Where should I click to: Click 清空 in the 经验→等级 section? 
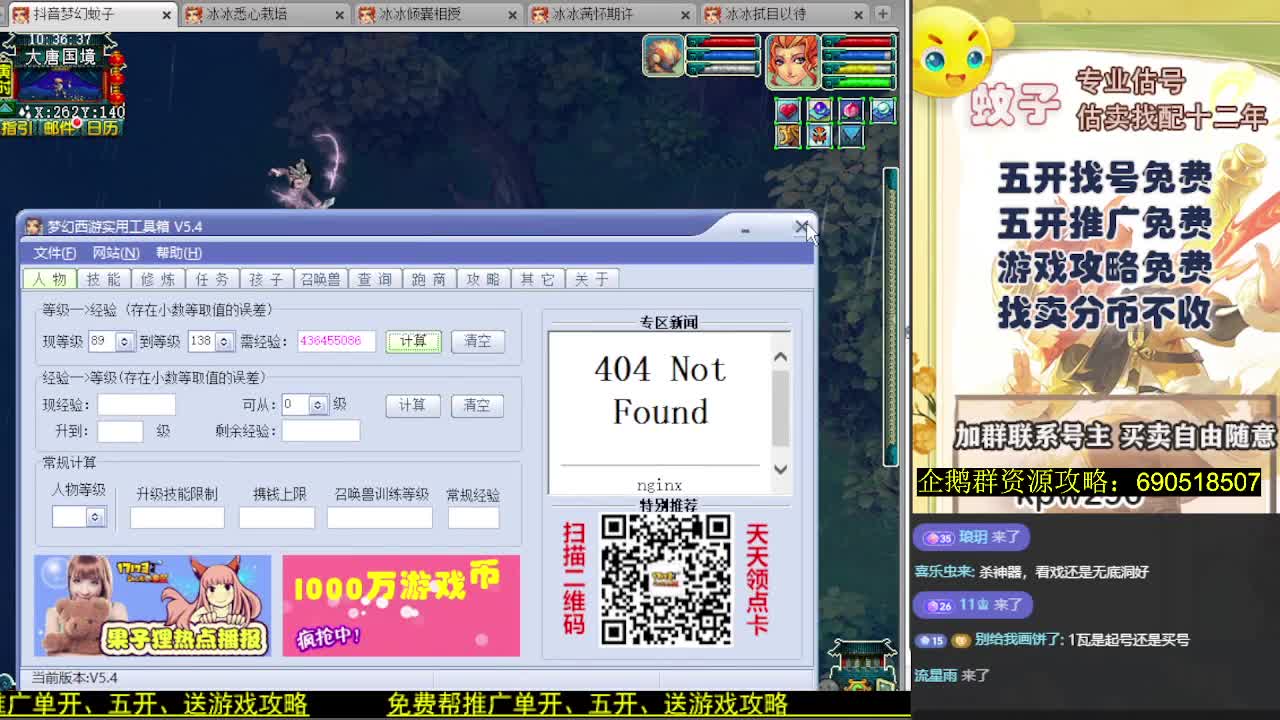[476, 405]
